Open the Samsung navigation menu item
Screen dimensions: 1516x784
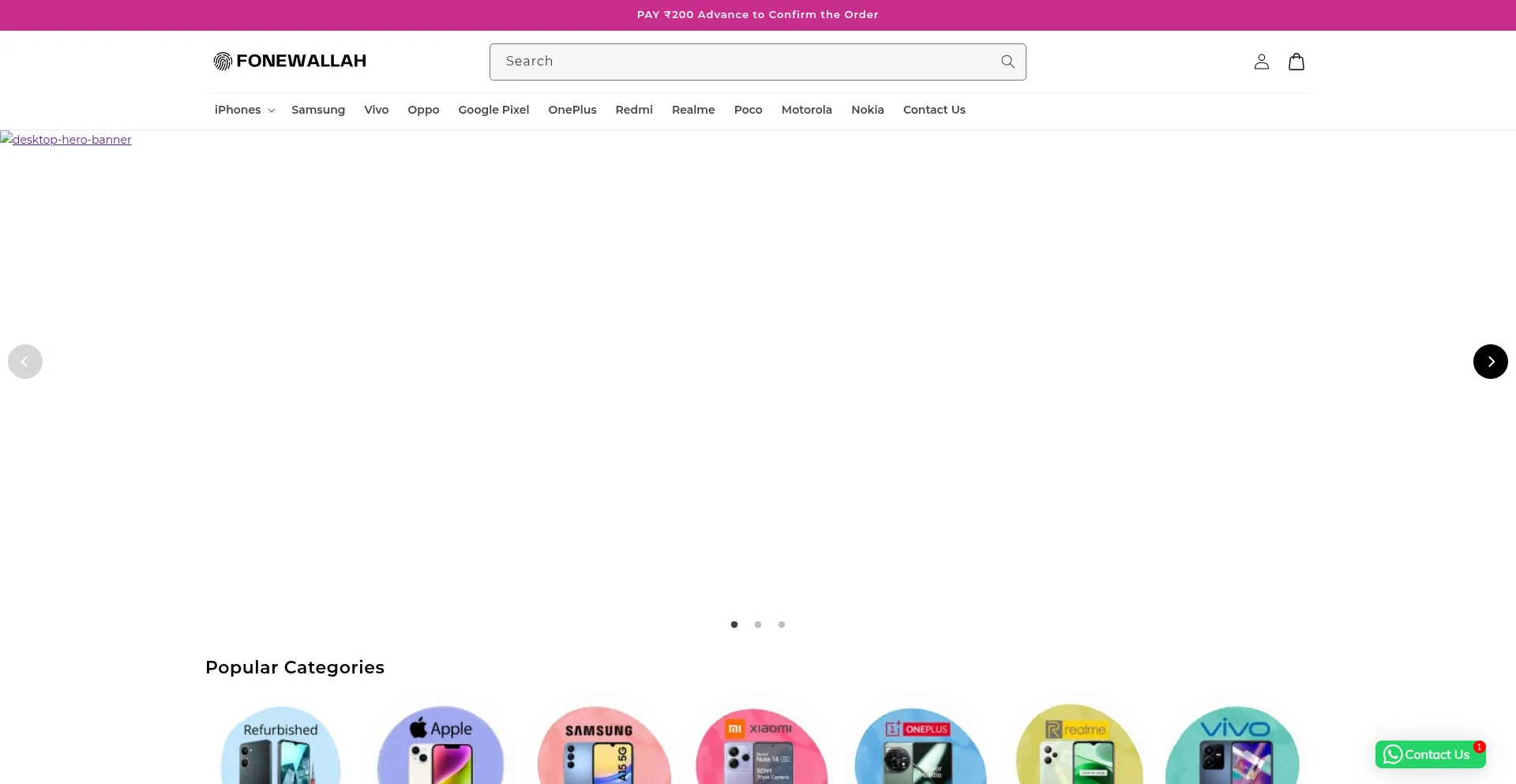[317, 110]
